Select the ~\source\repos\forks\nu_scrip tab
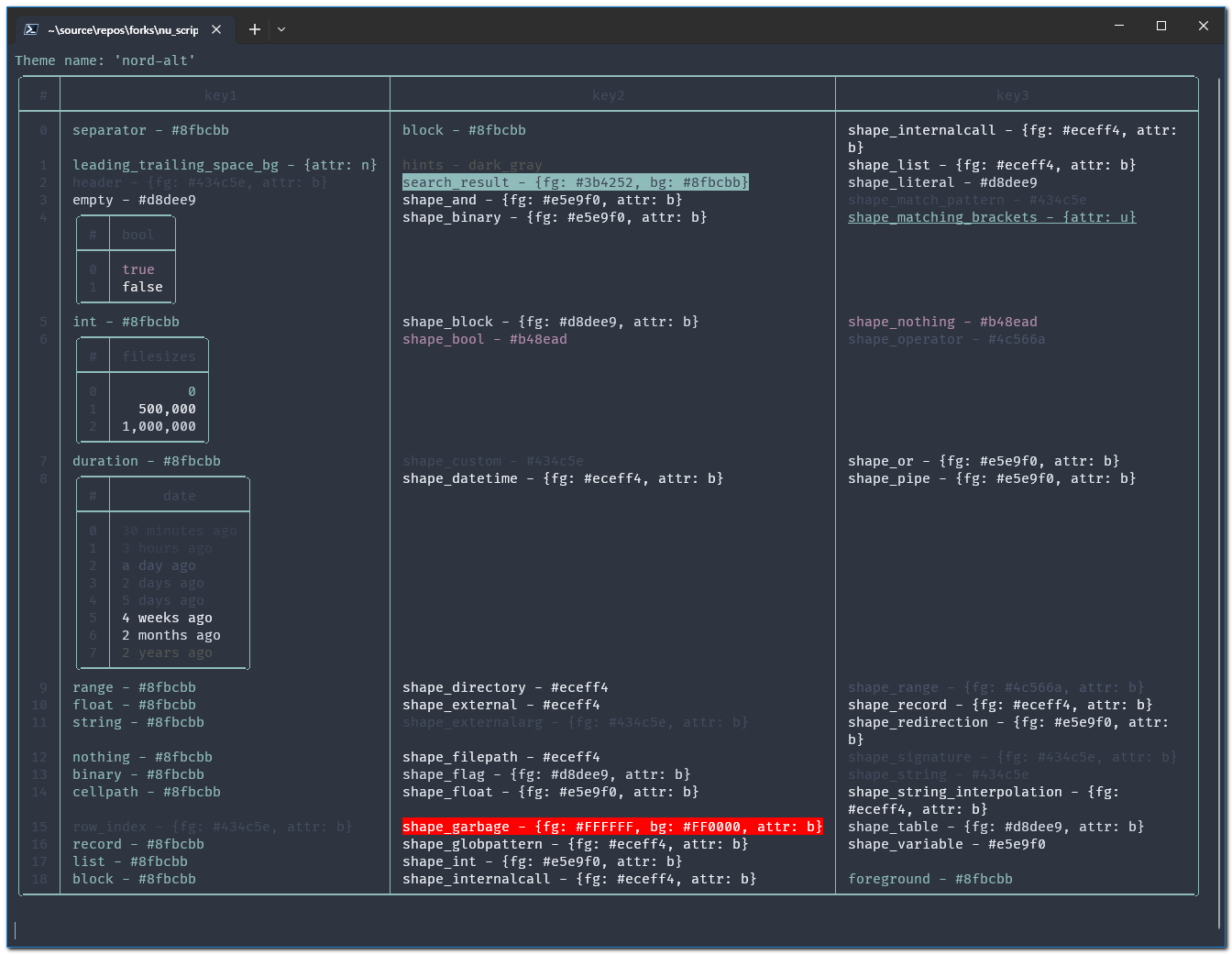The width and height of the screenshot is (1232, 954). click(123, 29)
